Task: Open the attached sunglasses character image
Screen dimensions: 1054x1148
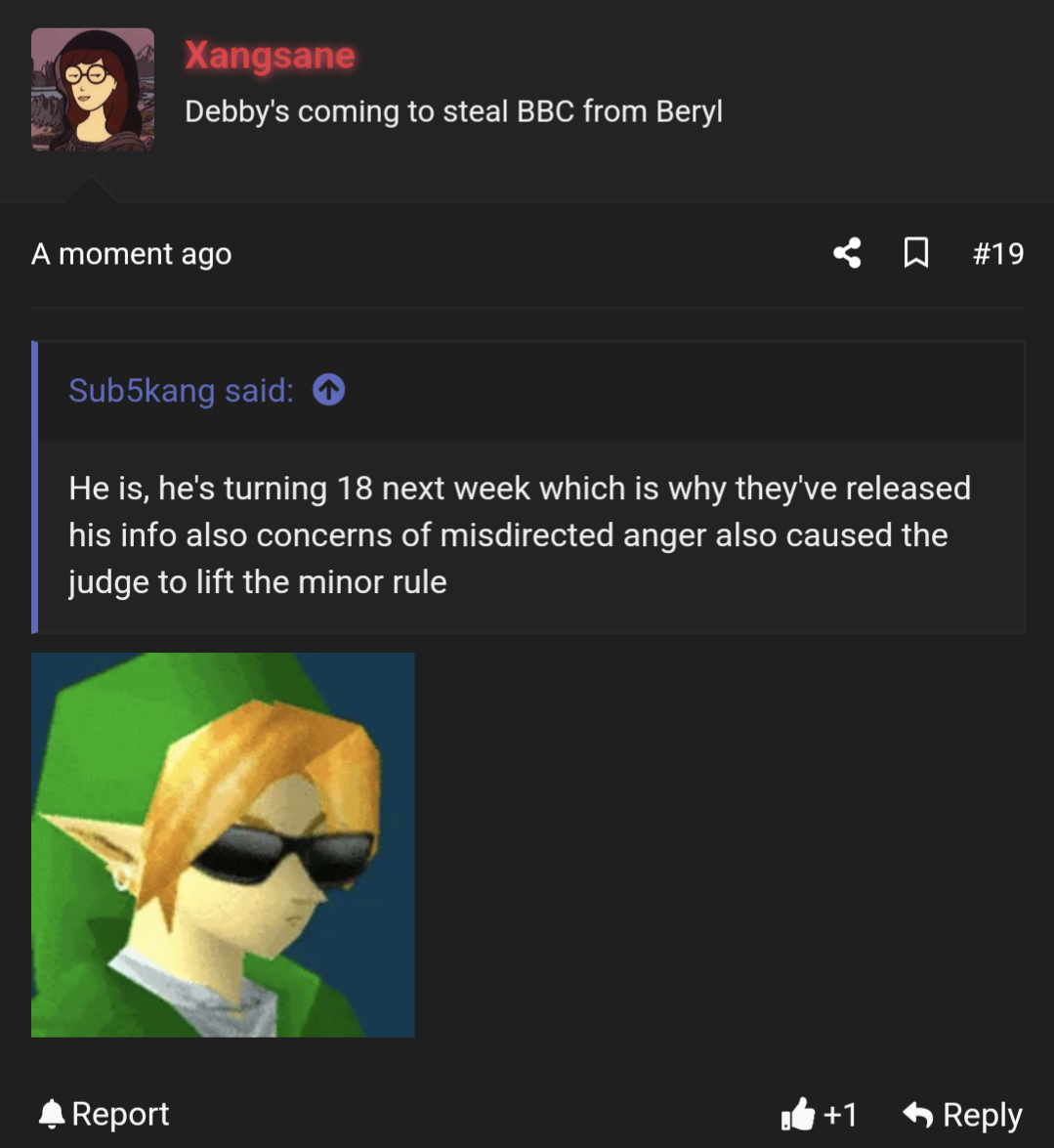Action: 223,844
